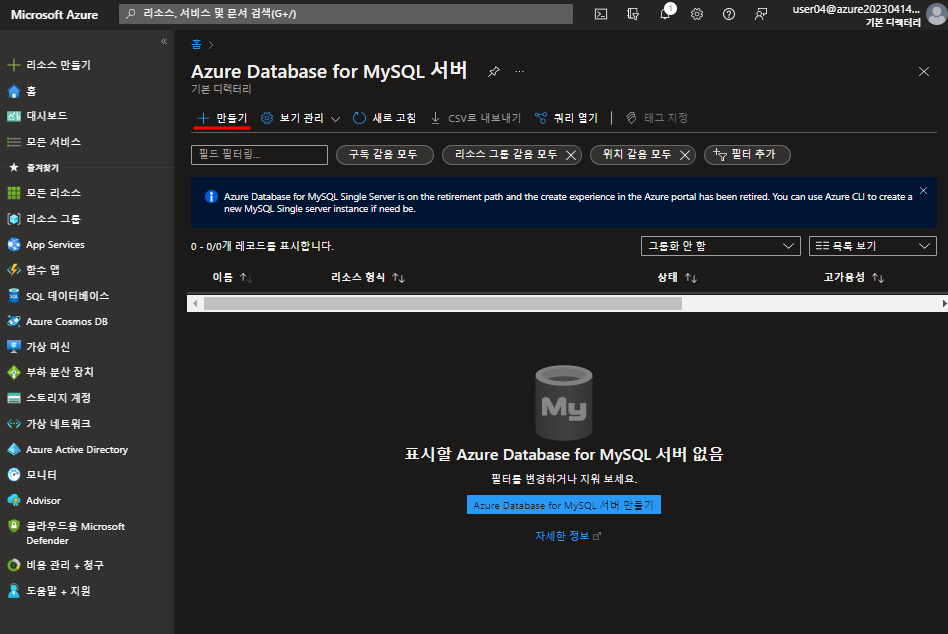Viewport: 948px width, 634px height.
Task: Click the 만들기 toolbar button
Action: click(x=222, y=118)
